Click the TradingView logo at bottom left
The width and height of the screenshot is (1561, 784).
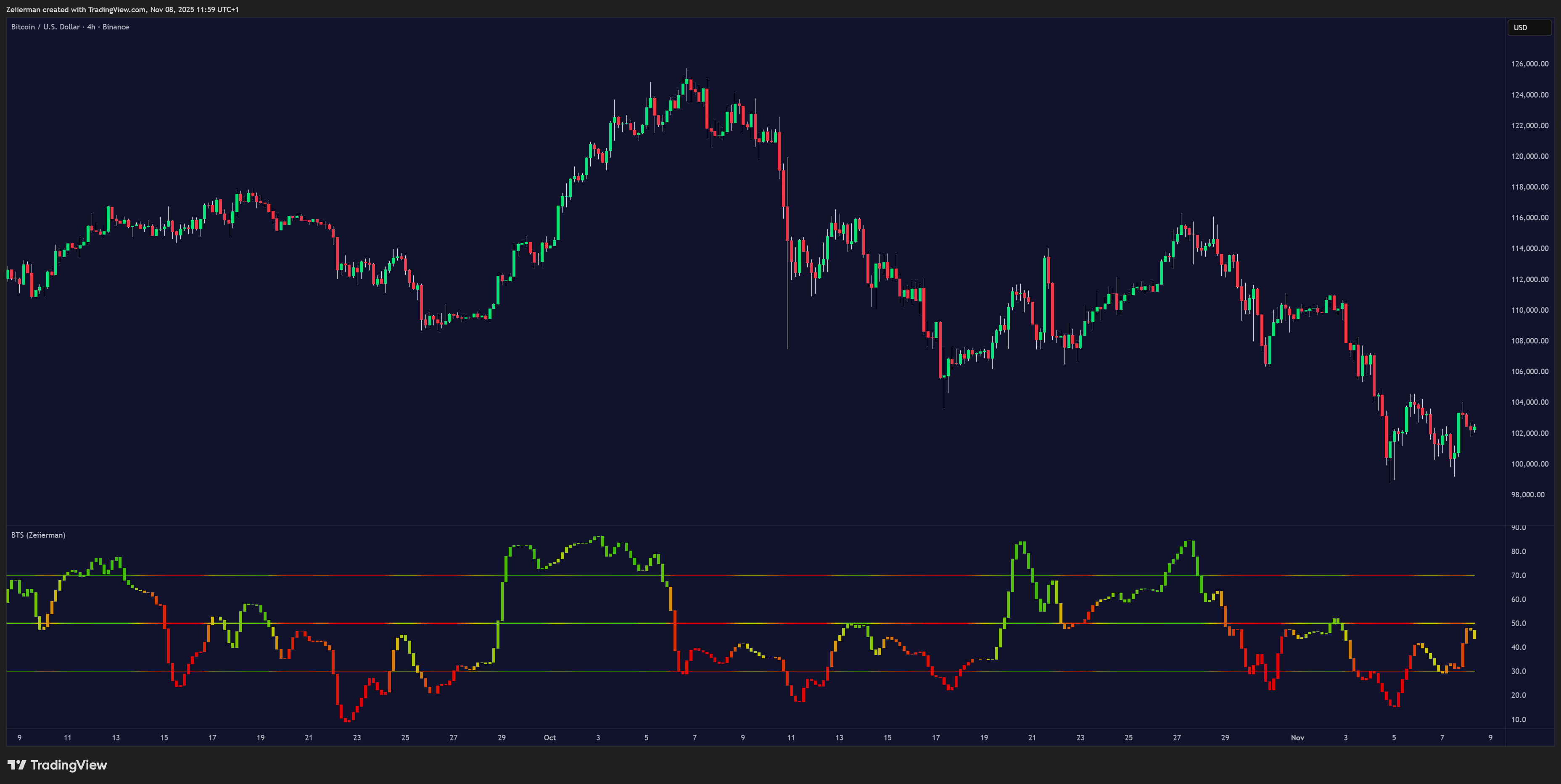click(x=57, y=765)
